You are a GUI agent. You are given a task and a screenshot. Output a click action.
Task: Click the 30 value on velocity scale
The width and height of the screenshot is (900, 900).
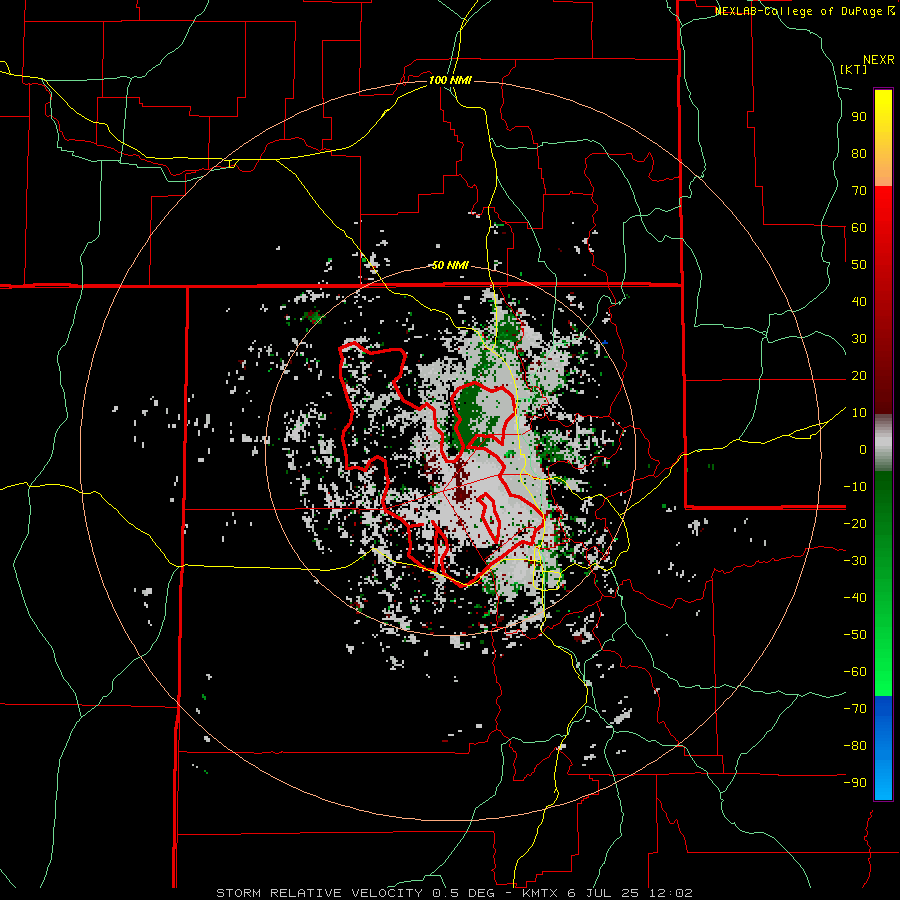(859, 339)
